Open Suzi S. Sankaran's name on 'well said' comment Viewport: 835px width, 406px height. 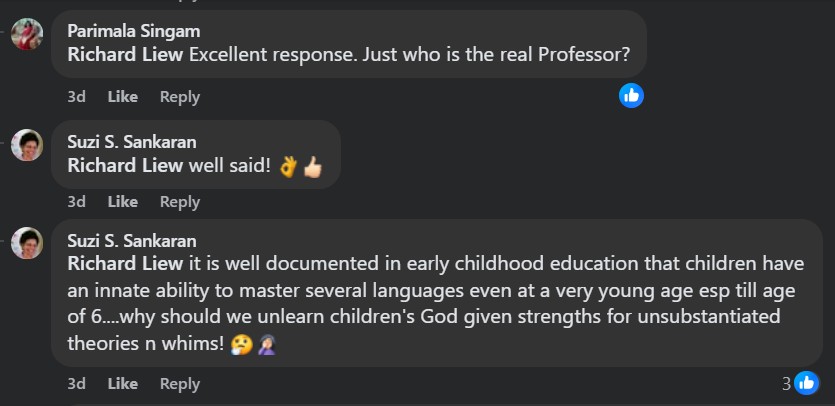132,141
